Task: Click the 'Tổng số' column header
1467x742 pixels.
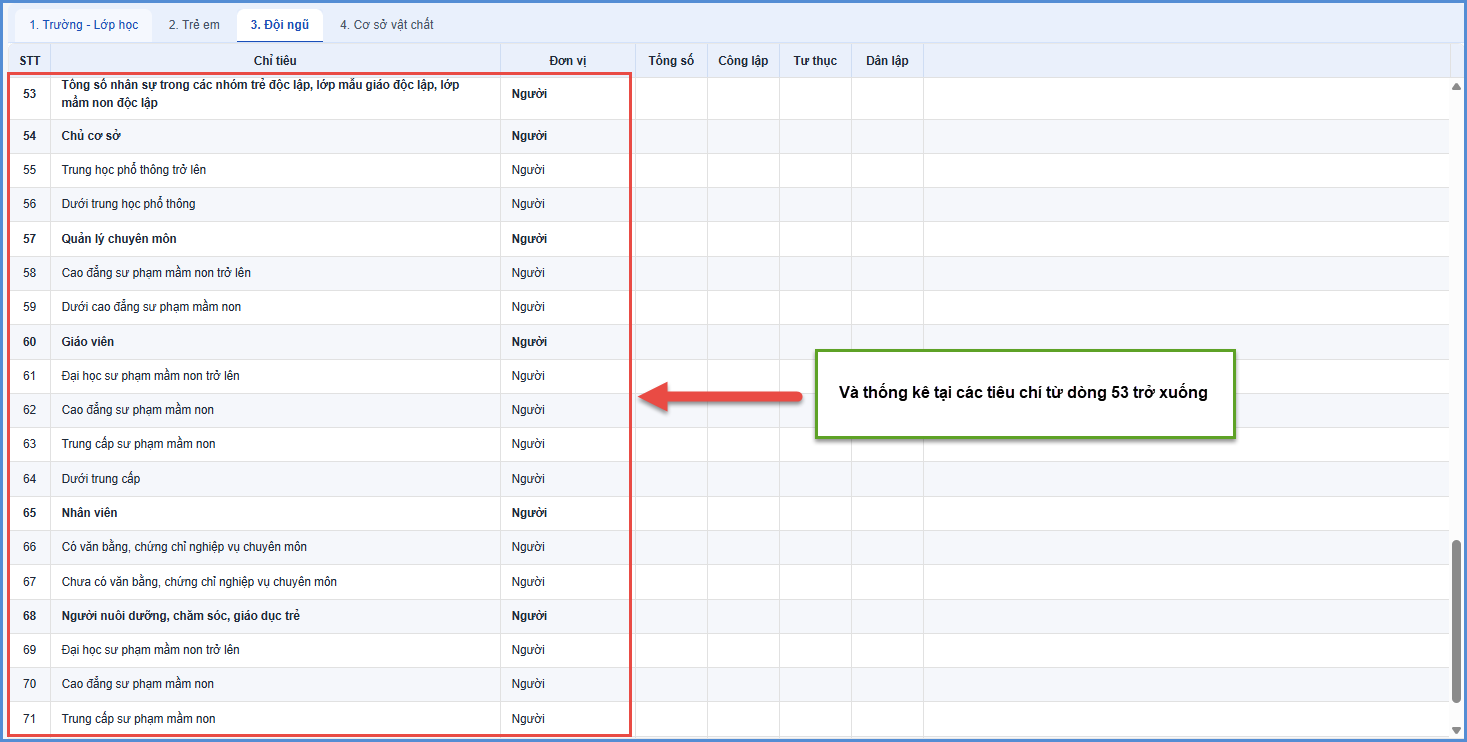Action: (671, 61)
